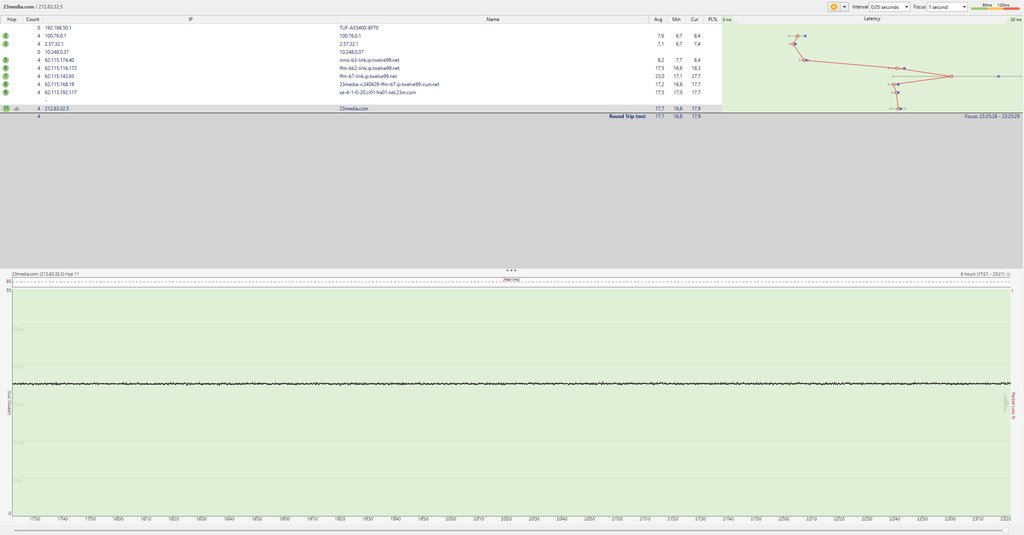This screenshot has height=535, width=1024.
Task: Click the green hop circle for 62.115.174.40
Action: [x=6, y=60]
